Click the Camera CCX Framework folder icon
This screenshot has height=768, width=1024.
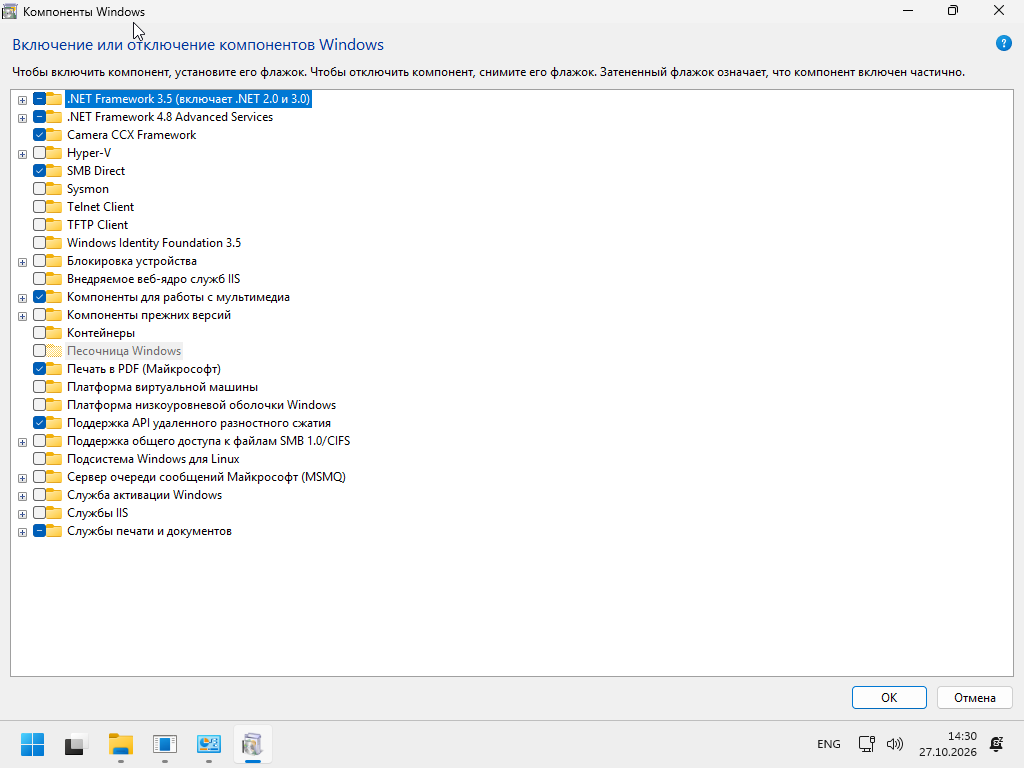point(54,135)
